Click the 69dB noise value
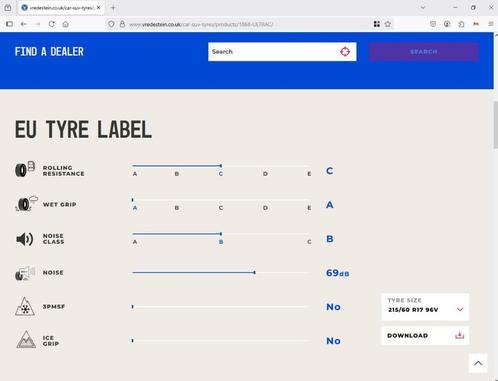The width and height of the screenshot is (498, 381). click(x=338, y=273)
